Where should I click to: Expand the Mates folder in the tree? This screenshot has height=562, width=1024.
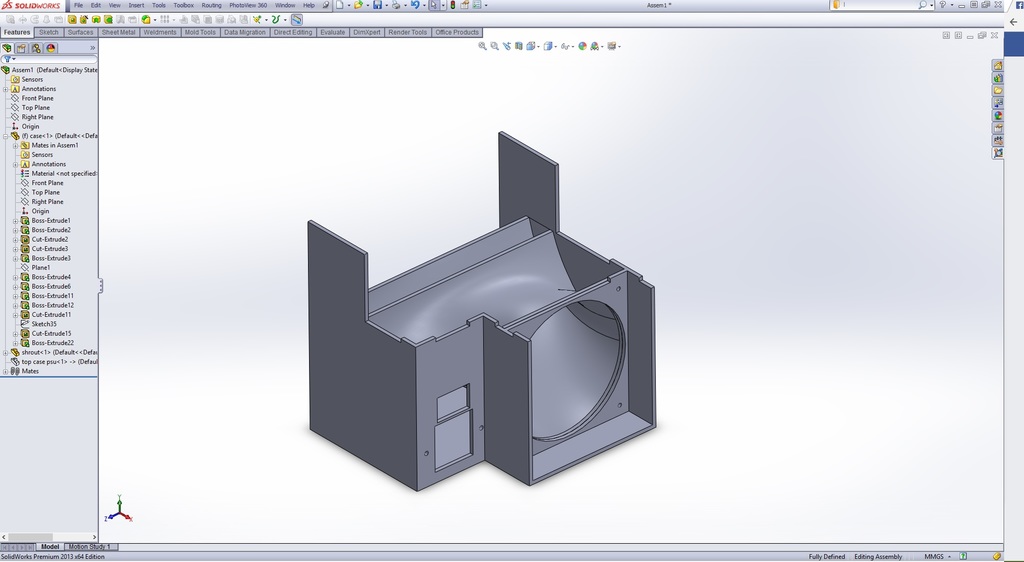click(5, 371)
